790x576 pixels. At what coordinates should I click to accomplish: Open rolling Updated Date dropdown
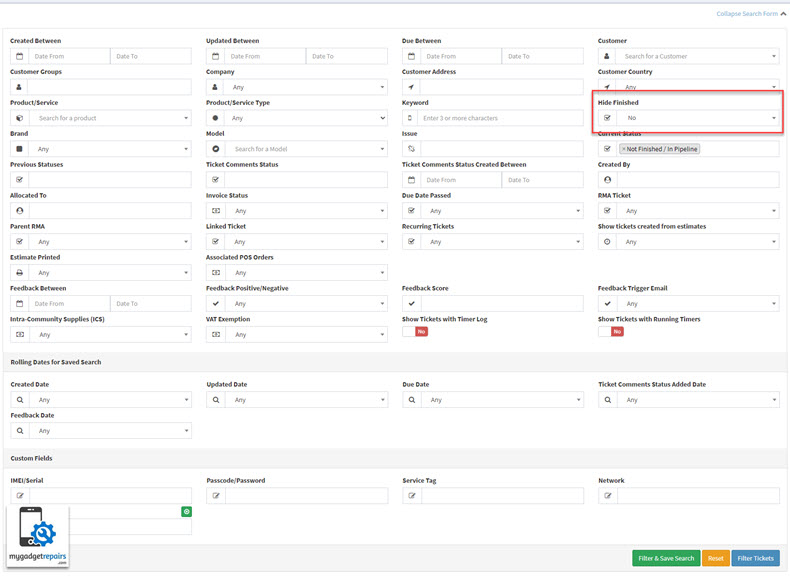tap(306, 400)
